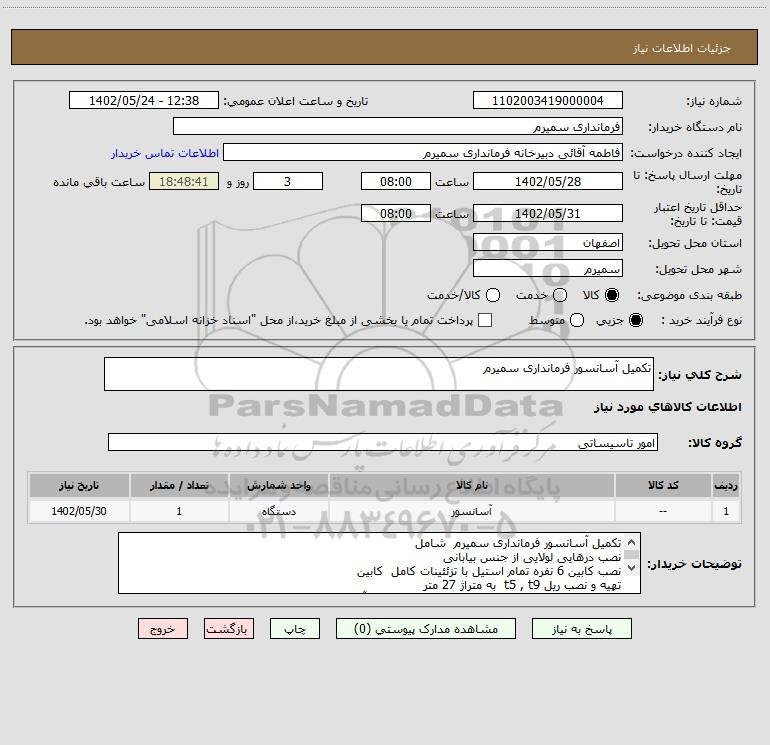Click the واحد شمارش column header
Screen dimensions: 770x745
point(278,485)
